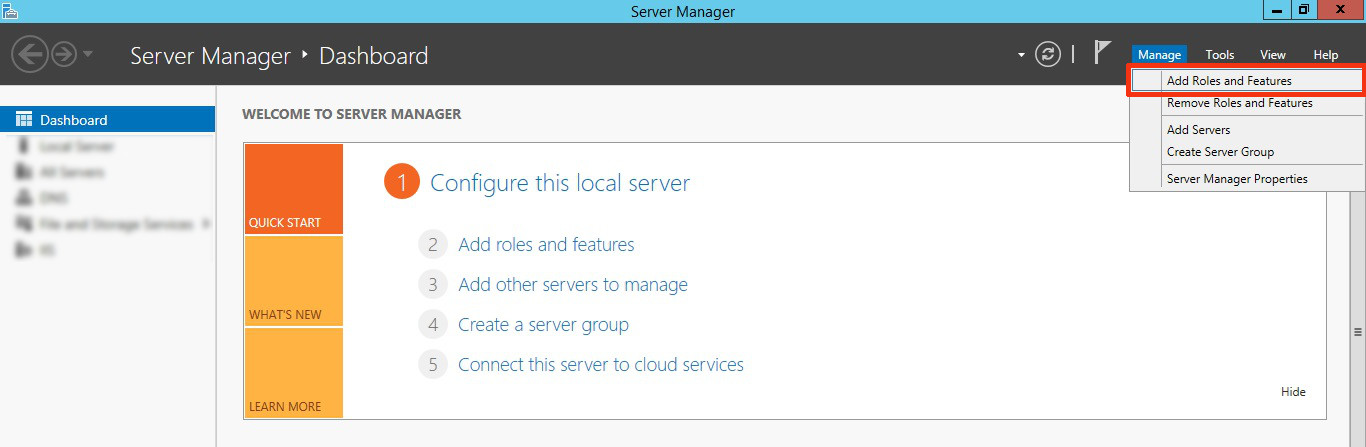Open Server Manager Properties from the menu

coord(1246,179)
